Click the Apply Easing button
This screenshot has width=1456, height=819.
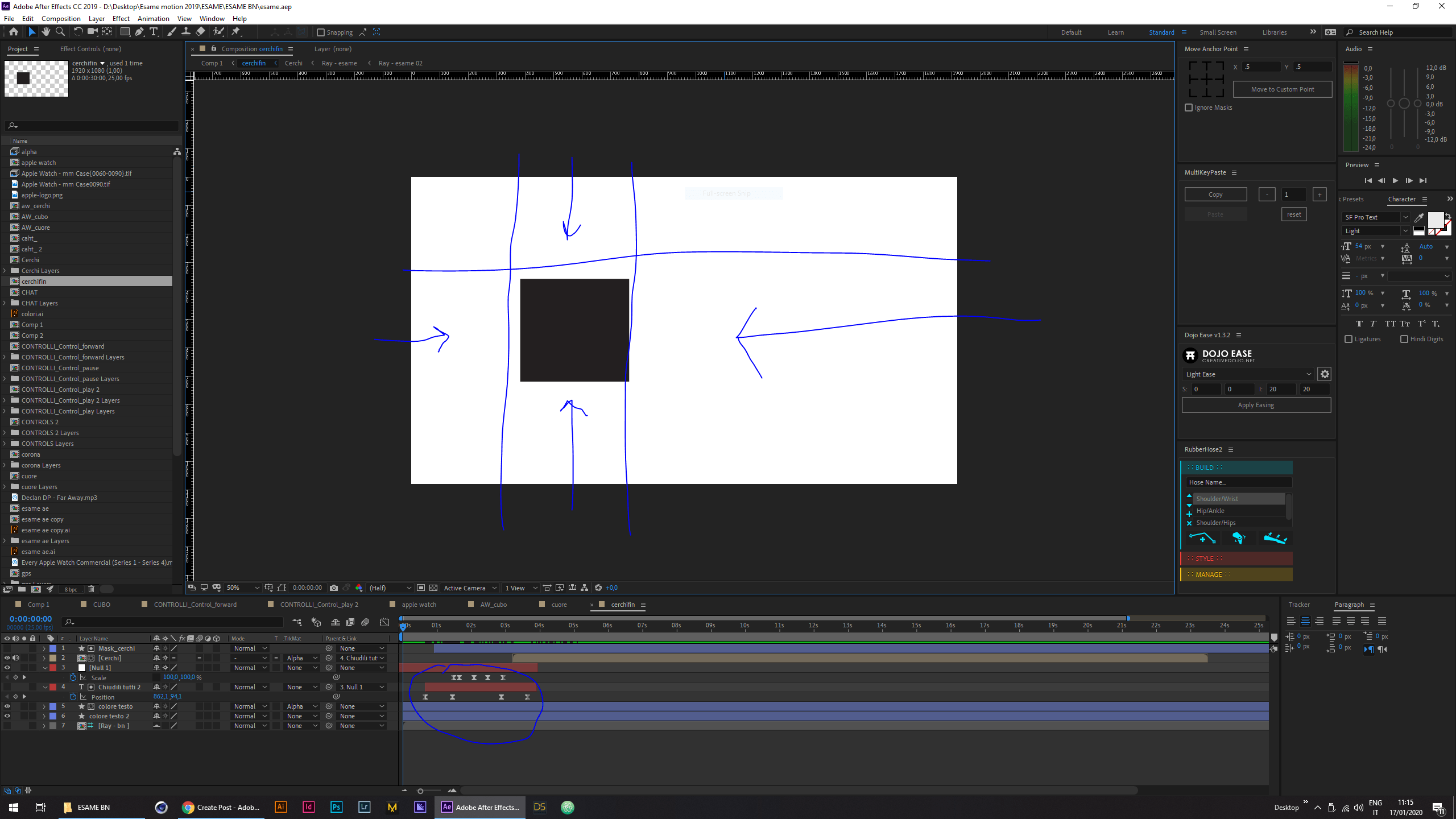coord(1256,404)
